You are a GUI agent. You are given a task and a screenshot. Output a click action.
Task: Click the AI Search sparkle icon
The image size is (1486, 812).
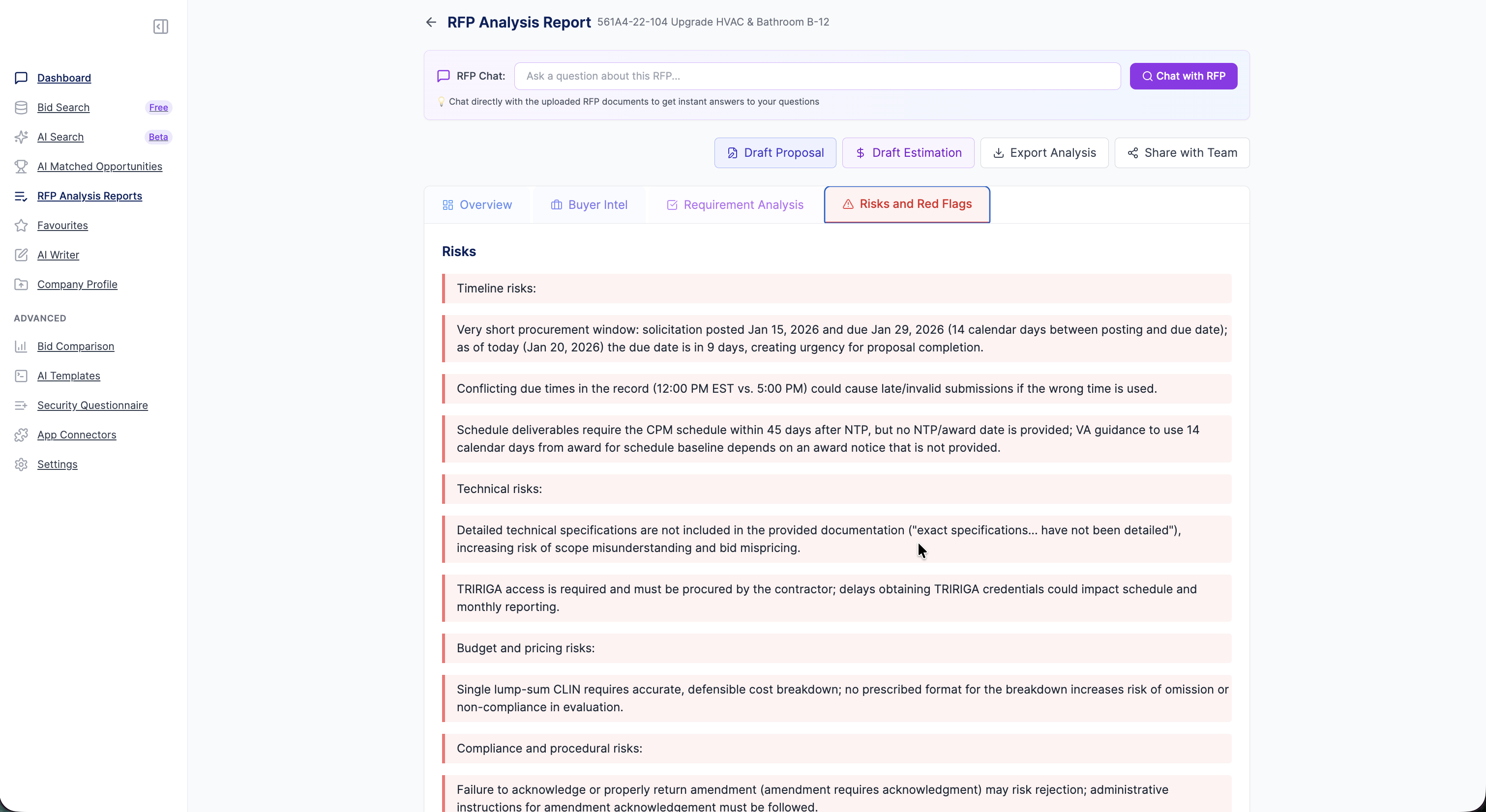[x=21, y=137]
